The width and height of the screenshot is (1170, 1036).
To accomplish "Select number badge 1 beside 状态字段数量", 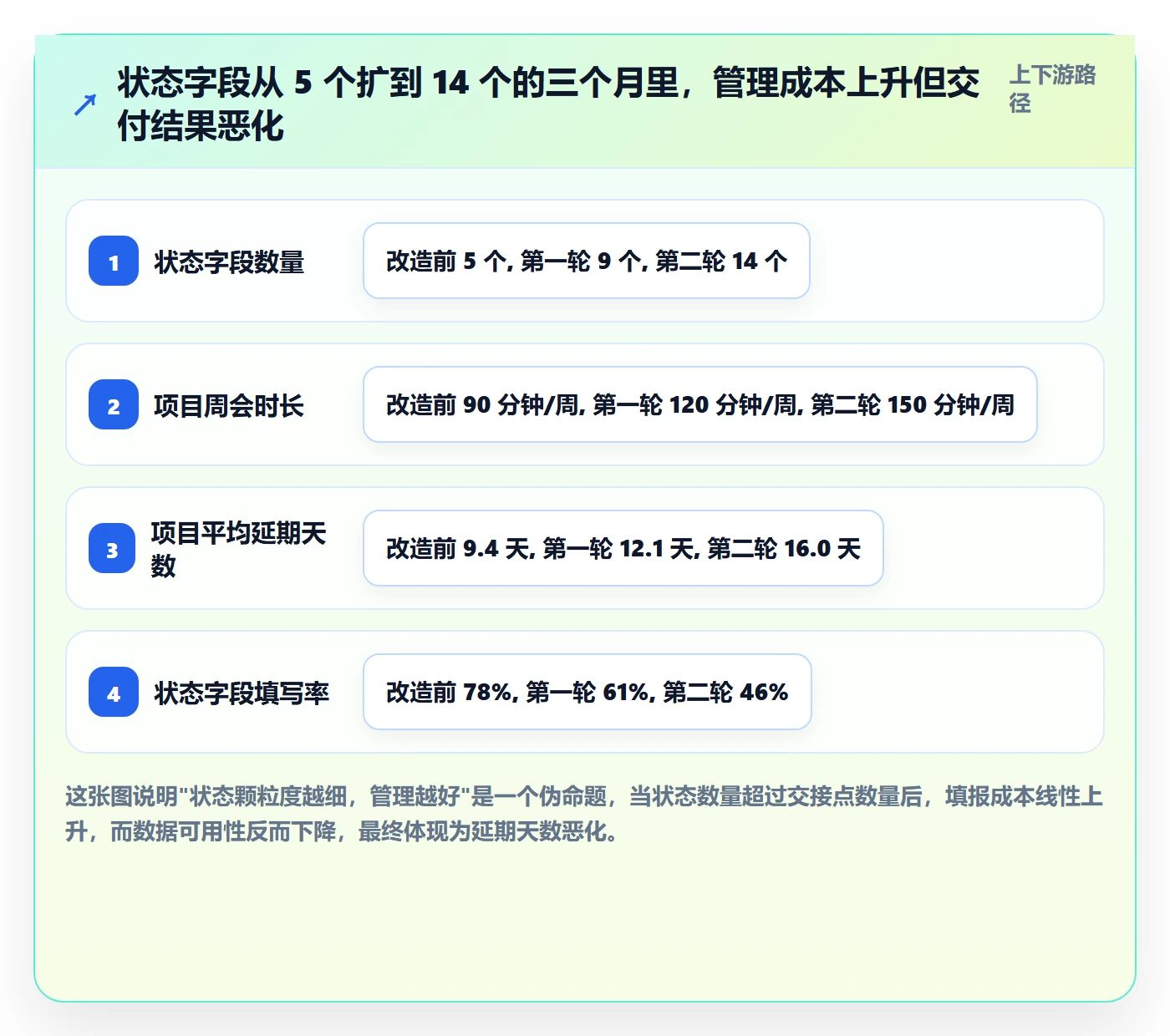I will click(x=114, y=261).
